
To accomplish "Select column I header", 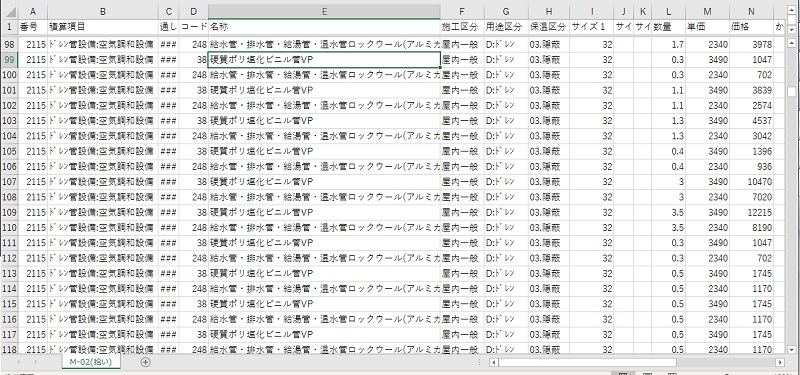I will click(x=592, y=12).
